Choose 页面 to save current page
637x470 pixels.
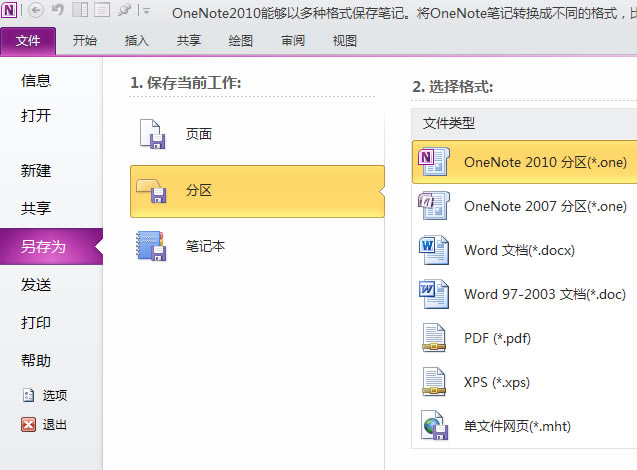pyautogui.click(x=257, y=134)
